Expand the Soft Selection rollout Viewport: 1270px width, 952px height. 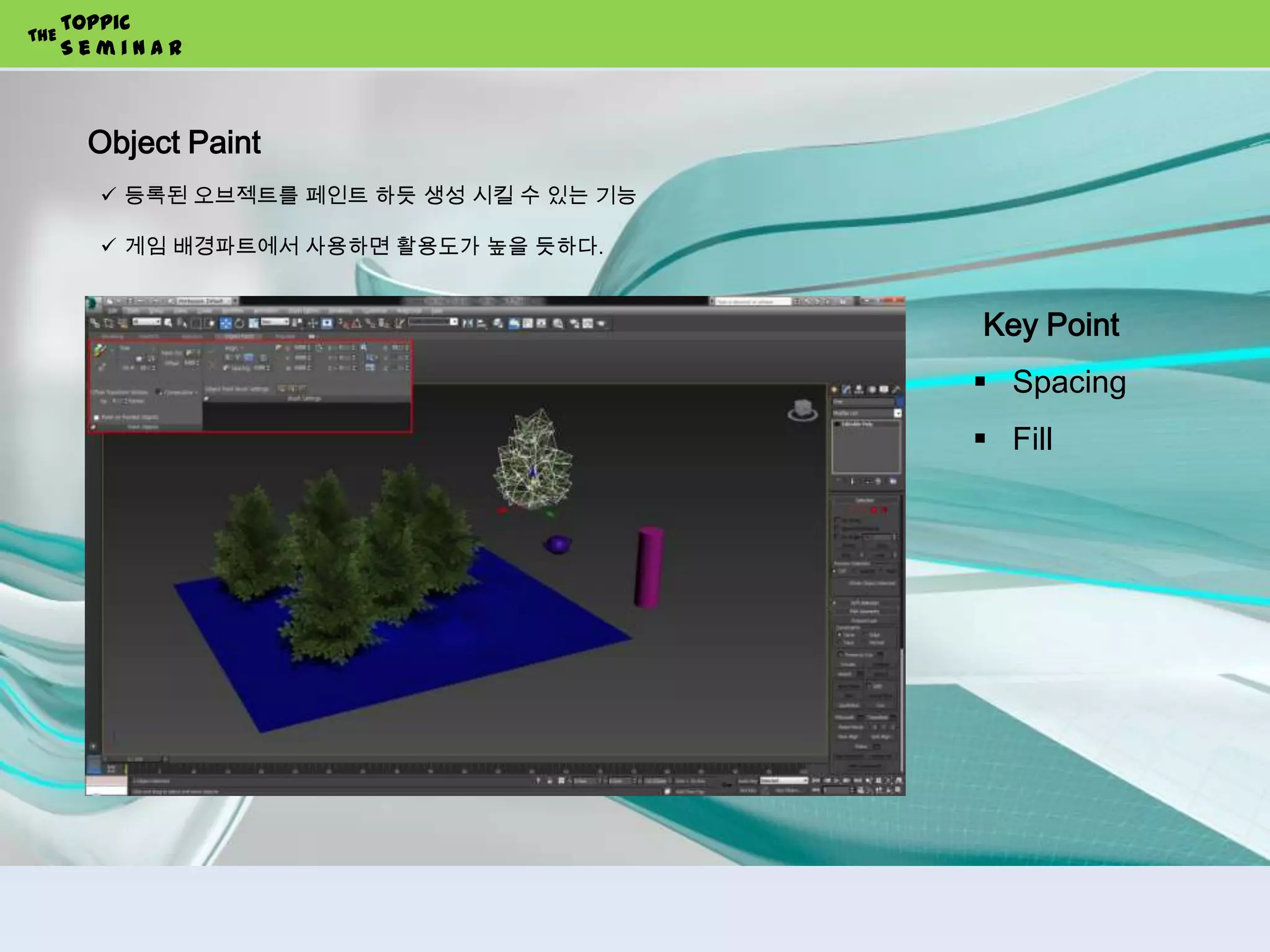pos(866,602)
